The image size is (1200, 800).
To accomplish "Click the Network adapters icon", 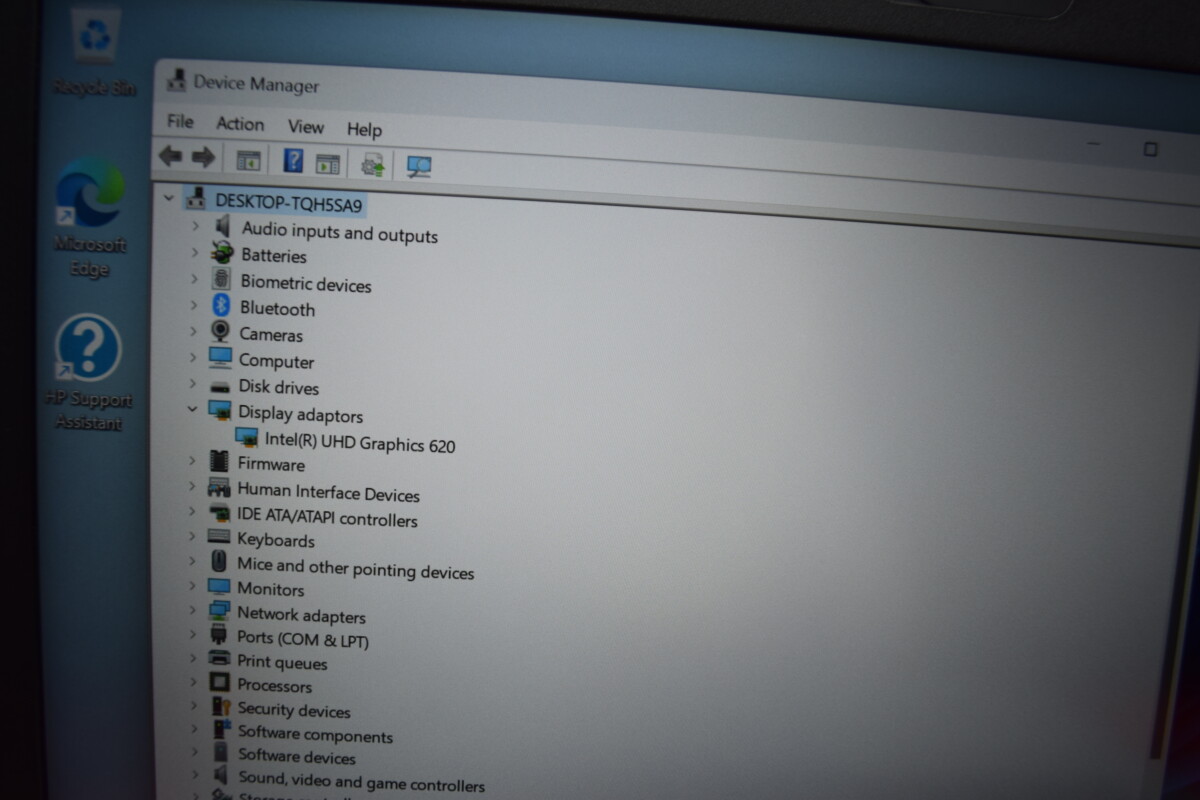I will 218,611.
